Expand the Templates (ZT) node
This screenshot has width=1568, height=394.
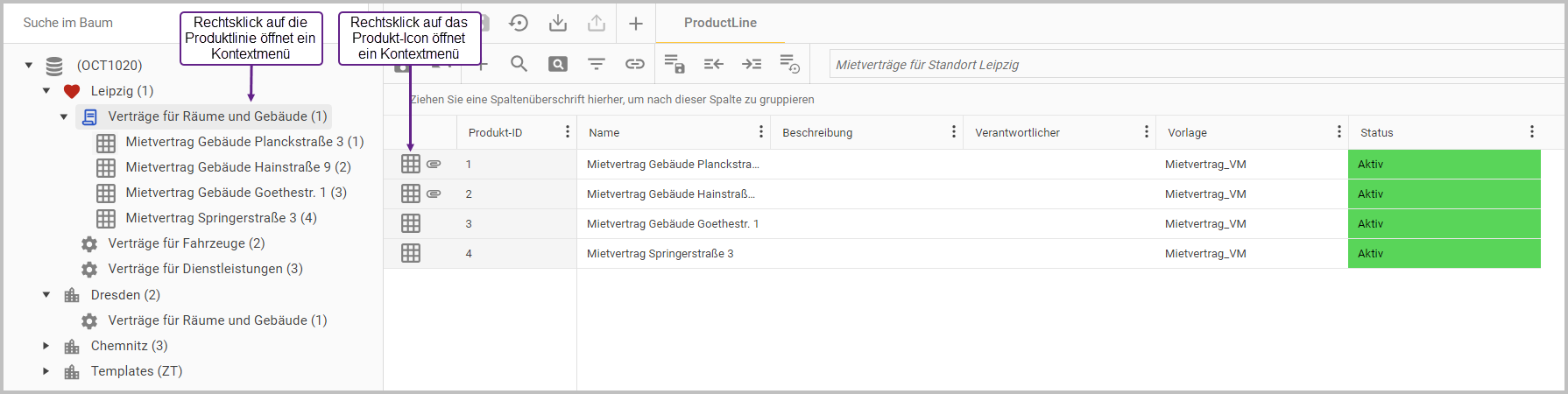[46, 371]
